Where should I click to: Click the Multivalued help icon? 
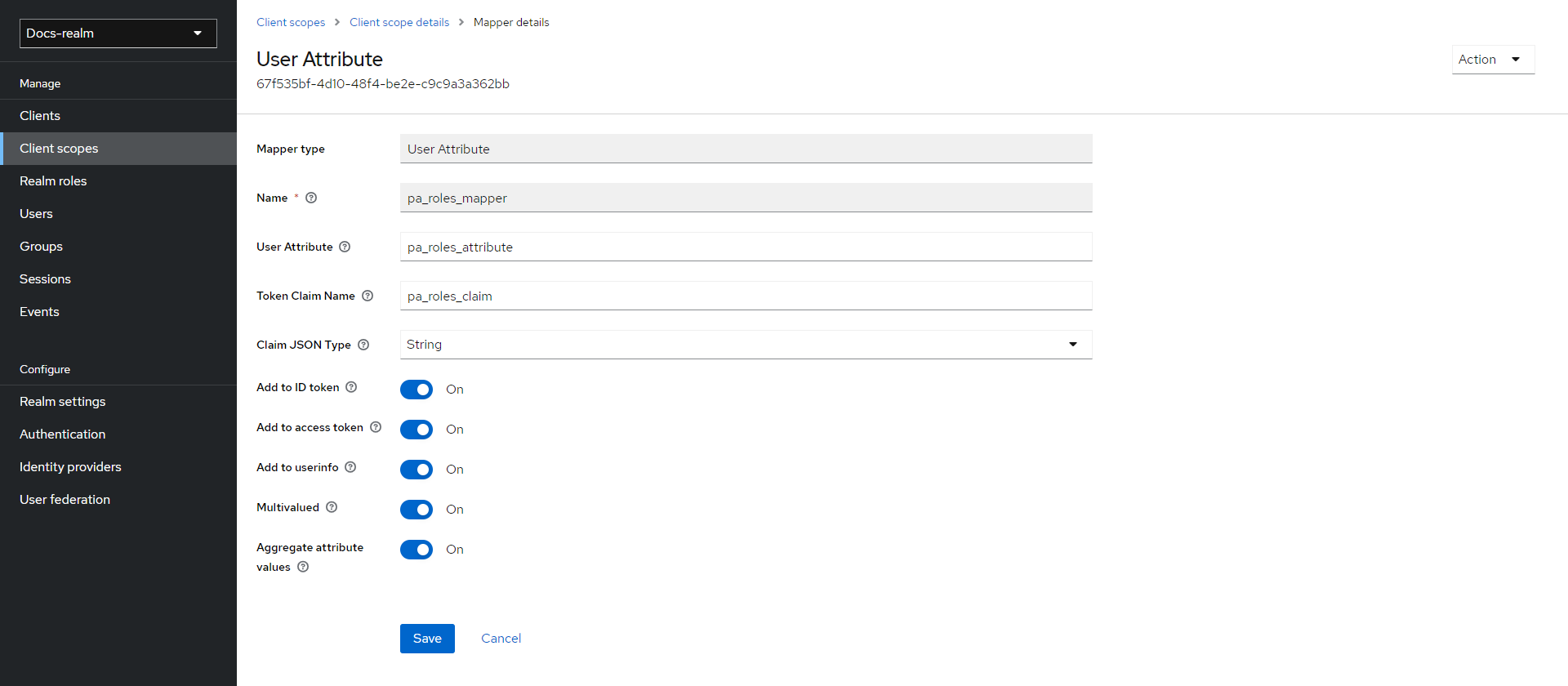[x=332, y=507]
